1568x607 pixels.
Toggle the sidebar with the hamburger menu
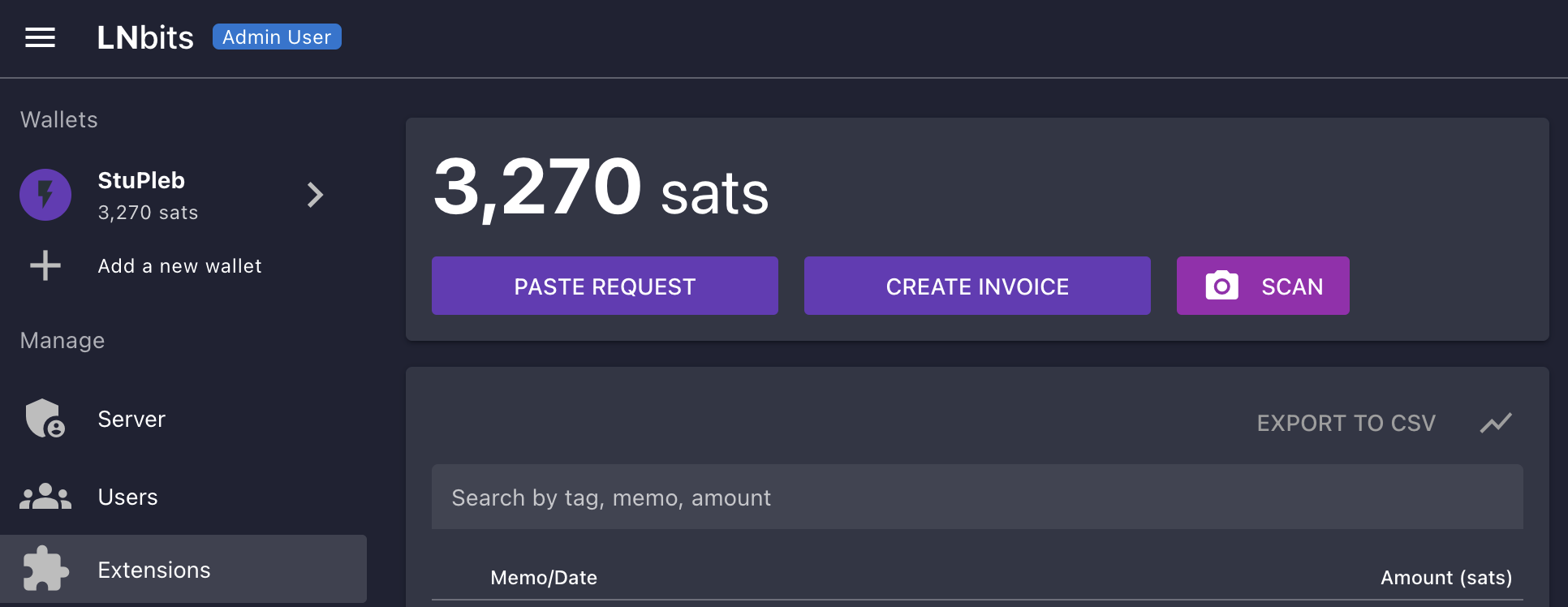40,37
